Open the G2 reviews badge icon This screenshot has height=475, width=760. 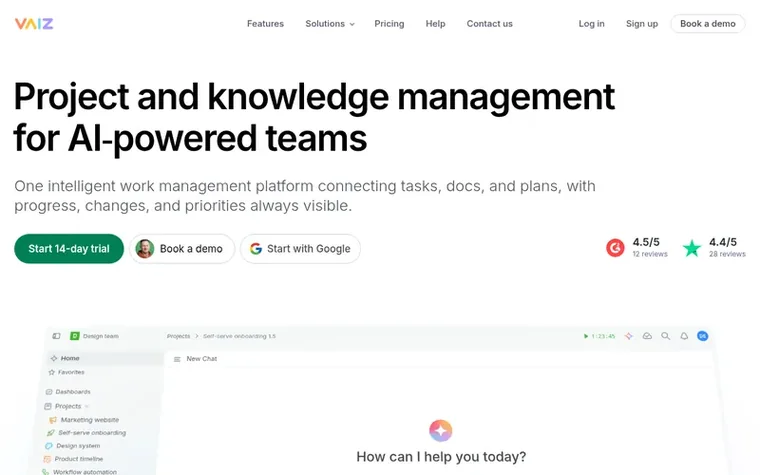(x=615, y=248)
